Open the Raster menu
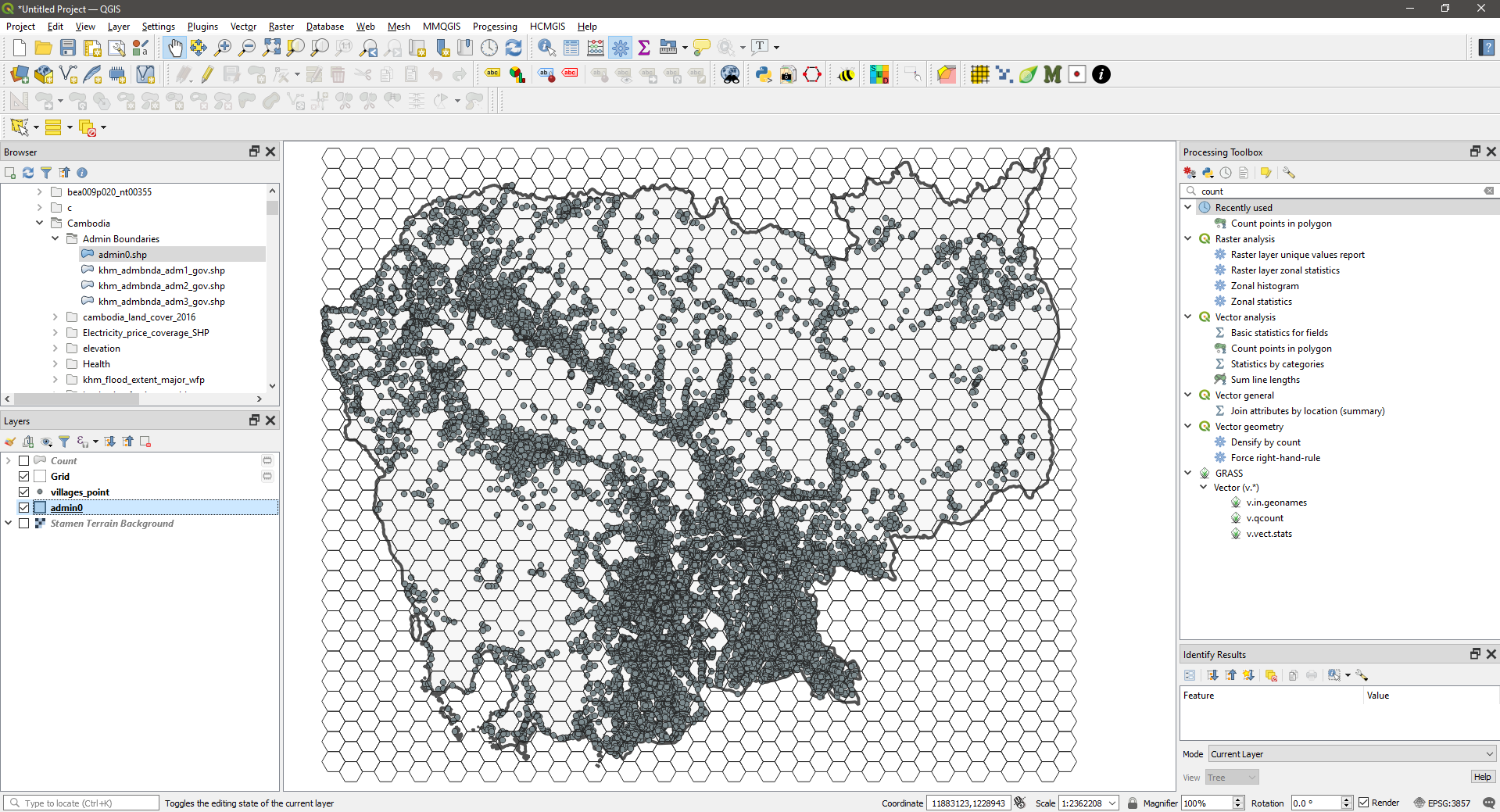The width and height of the screenshot is (1500, 812). (x=281, y=27)
